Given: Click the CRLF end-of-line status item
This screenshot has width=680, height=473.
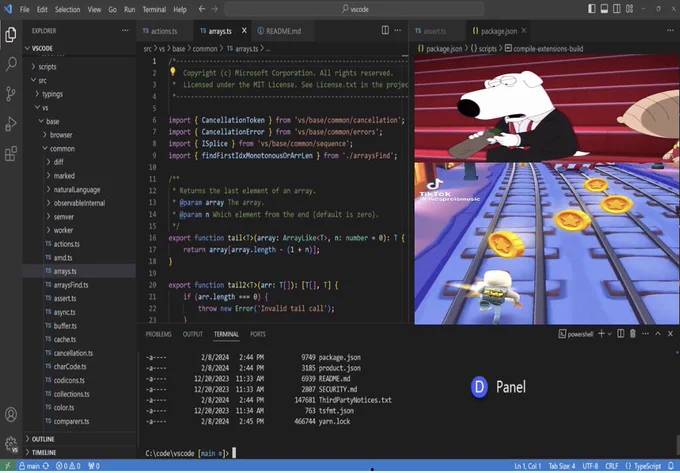Looking at the screenshot, I should pos(611,466).
